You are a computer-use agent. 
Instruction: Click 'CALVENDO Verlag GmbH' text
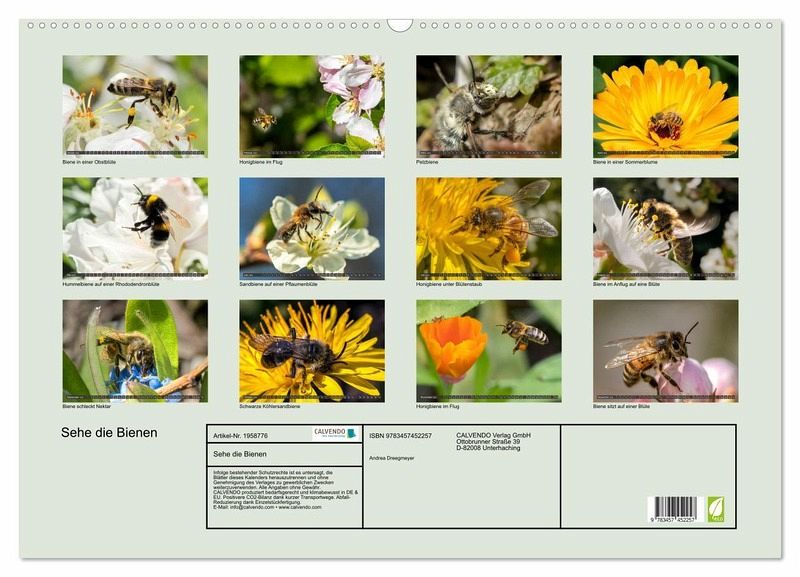[x=493, y=435]
